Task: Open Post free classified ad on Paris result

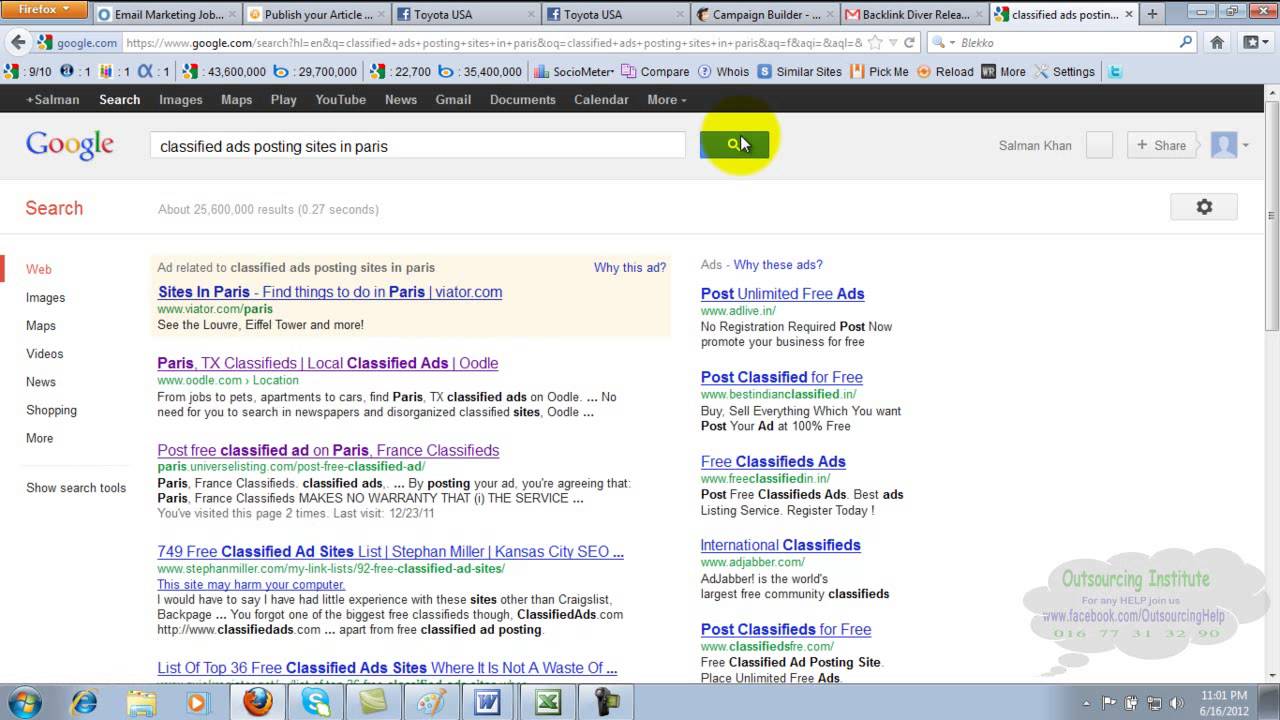Action: coord(328,450)
